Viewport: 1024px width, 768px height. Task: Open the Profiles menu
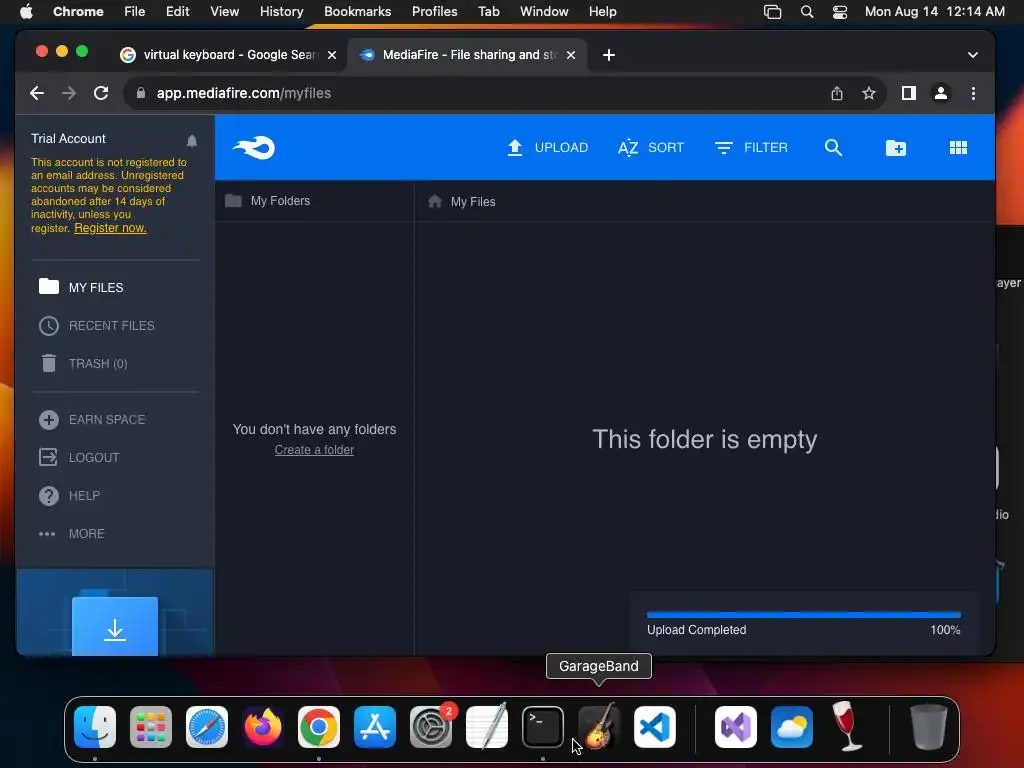[x=434, y=11]
